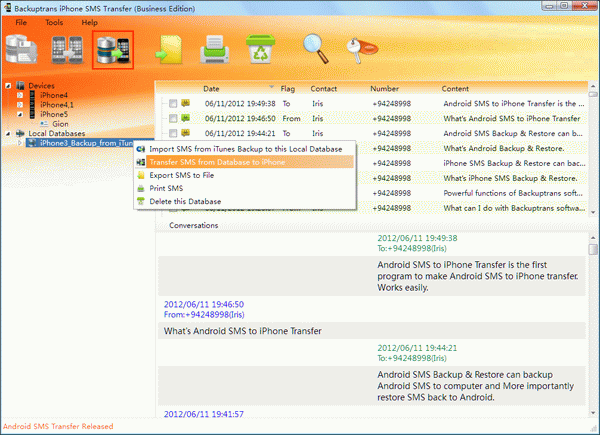600x435 pixels.
Task: Tick checkbox for 19:49:38 message
Action: click(x=173, y=103)
